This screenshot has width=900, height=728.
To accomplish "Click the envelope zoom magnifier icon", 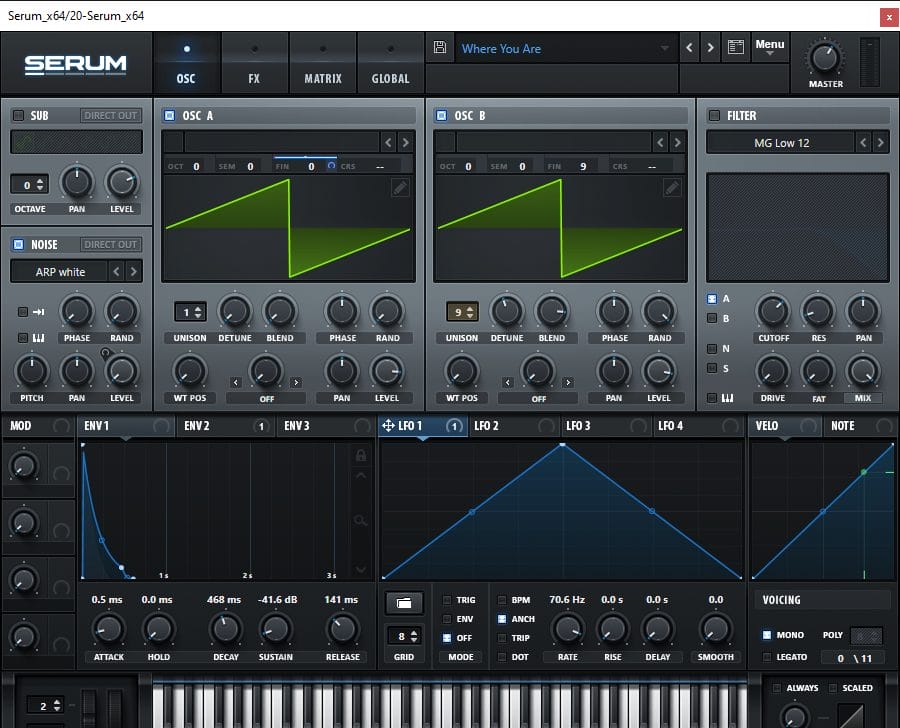I will click(361, 520).
